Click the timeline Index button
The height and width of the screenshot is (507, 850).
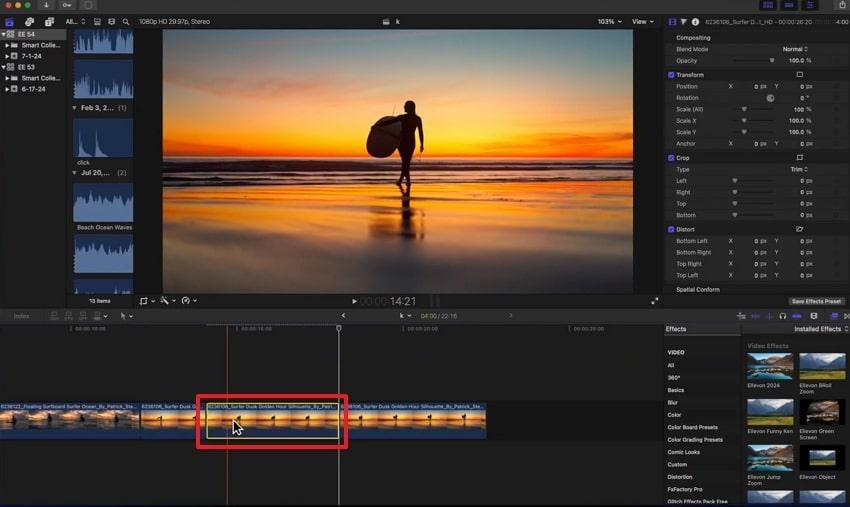21,316
